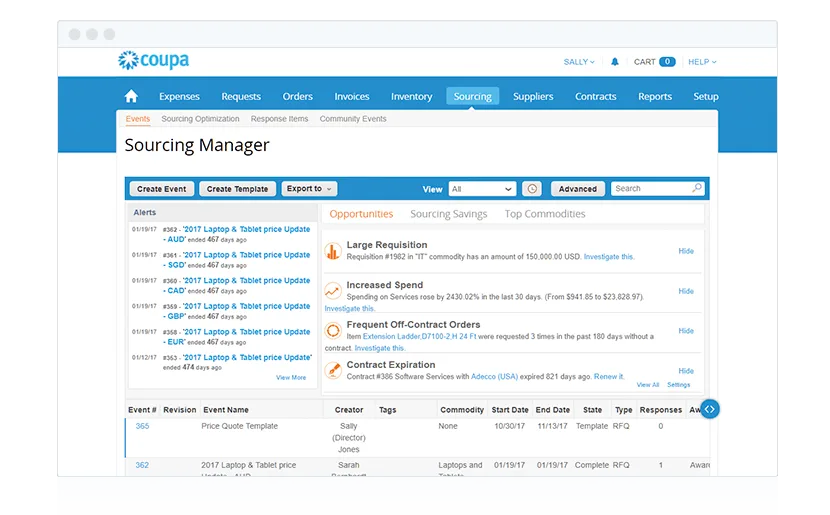Screen dimensions: 830x515
Task: Click Investigate this for Large Requisition
Action: (608, 257)
